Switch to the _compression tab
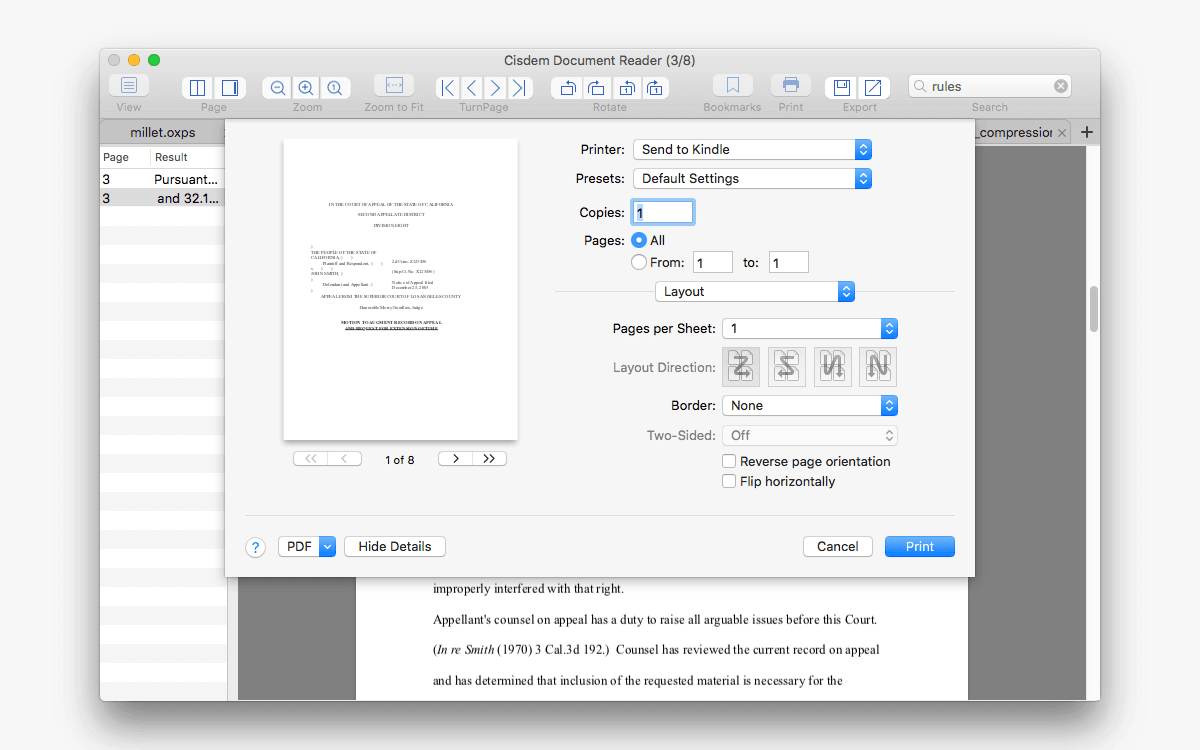 [x=1014, y=132]
